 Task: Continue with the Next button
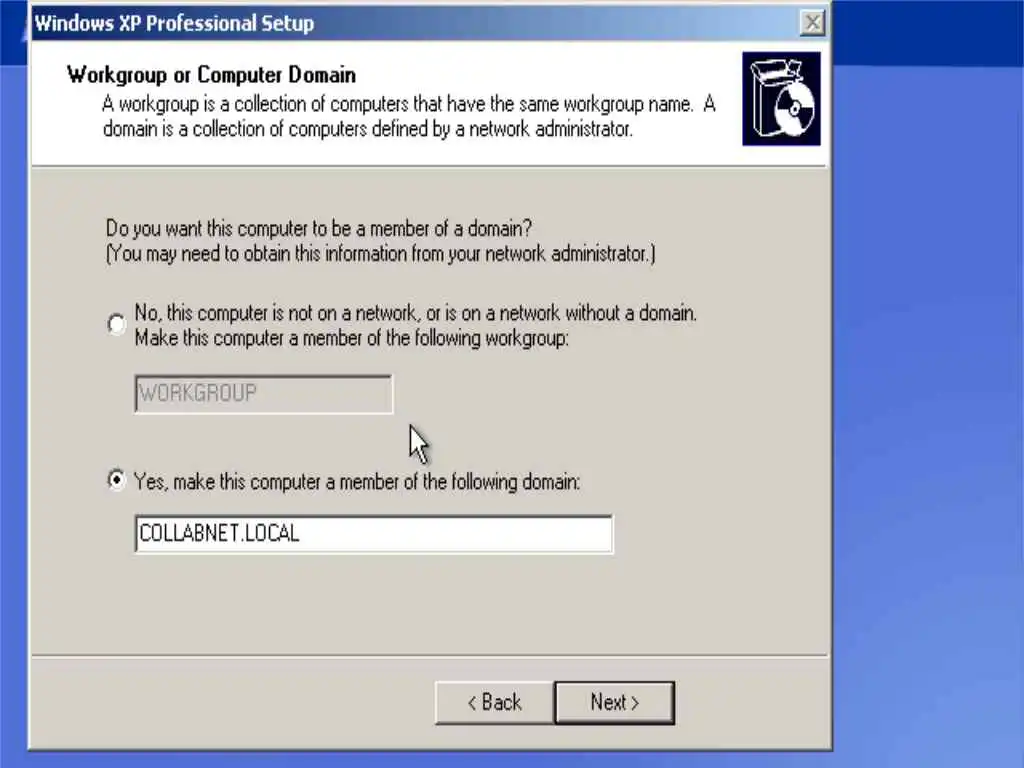pos(615,703)
